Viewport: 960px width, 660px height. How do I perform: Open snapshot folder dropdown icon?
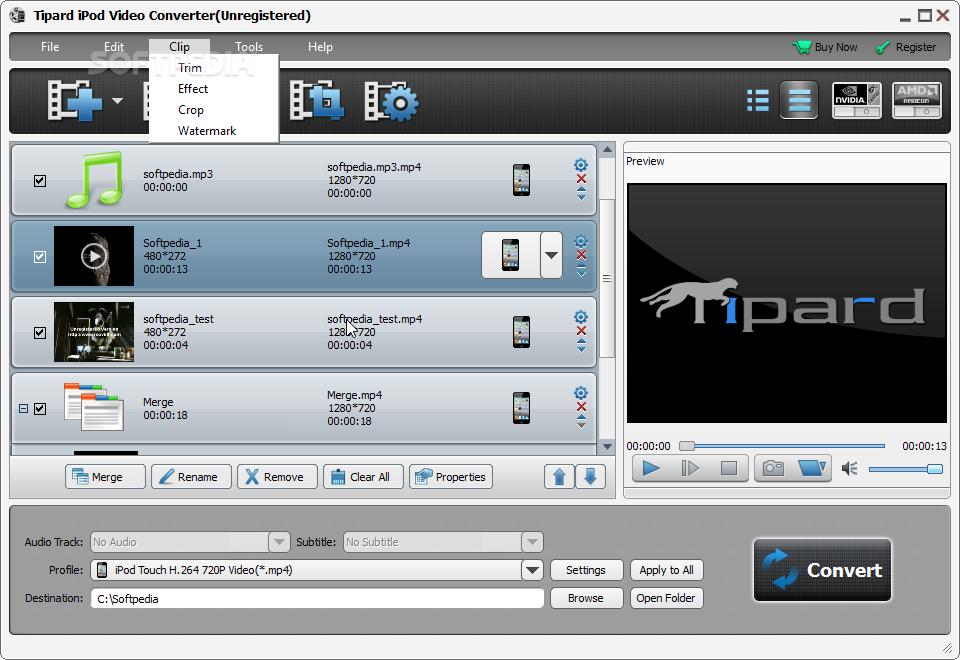tap(812, 468)
